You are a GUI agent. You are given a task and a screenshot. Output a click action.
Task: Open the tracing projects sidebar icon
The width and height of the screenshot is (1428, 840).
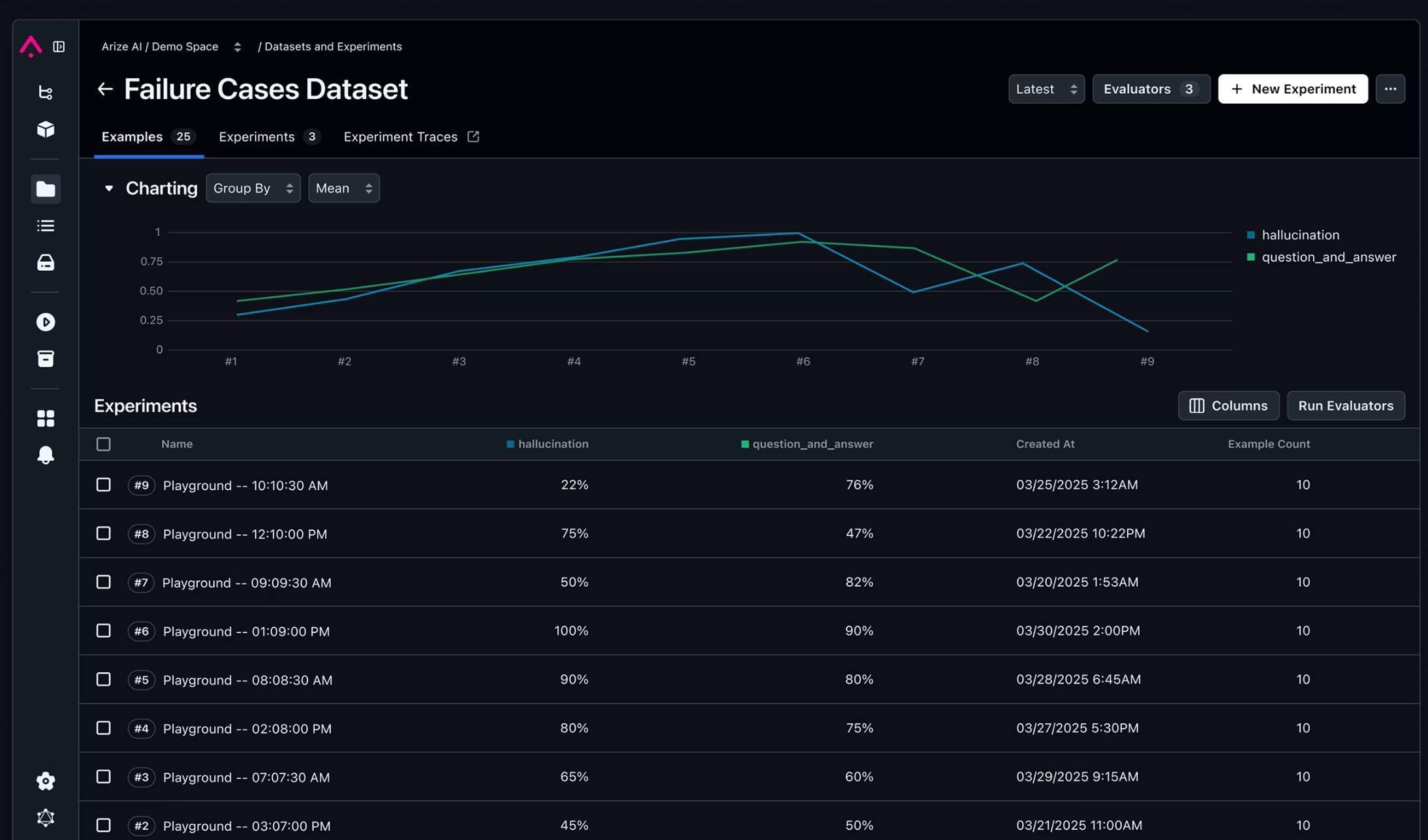point(46,93)
